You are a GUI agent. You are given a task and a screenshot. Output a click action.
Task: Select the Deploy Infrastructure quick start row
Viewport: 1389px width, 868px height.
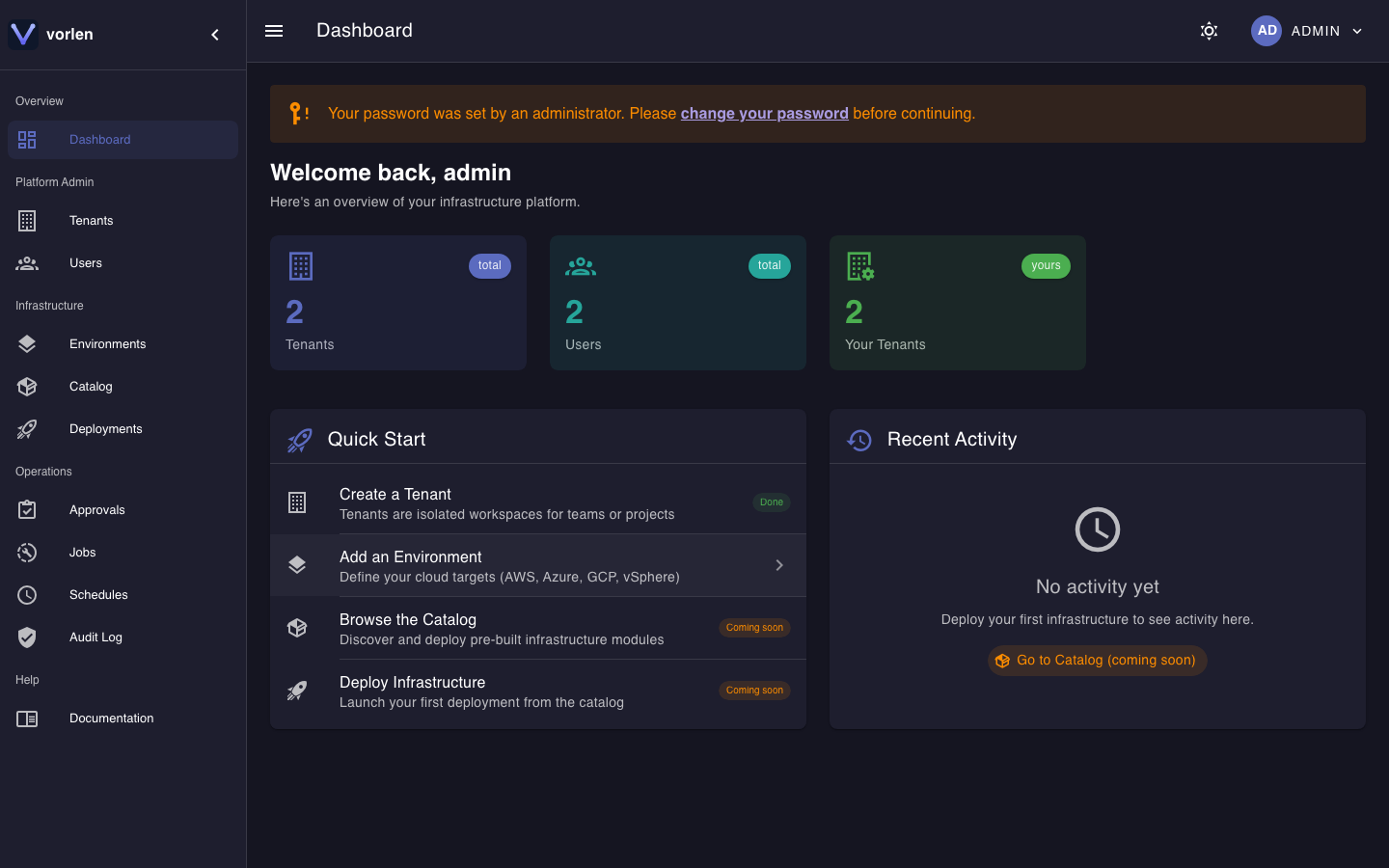tap(538, 692)
